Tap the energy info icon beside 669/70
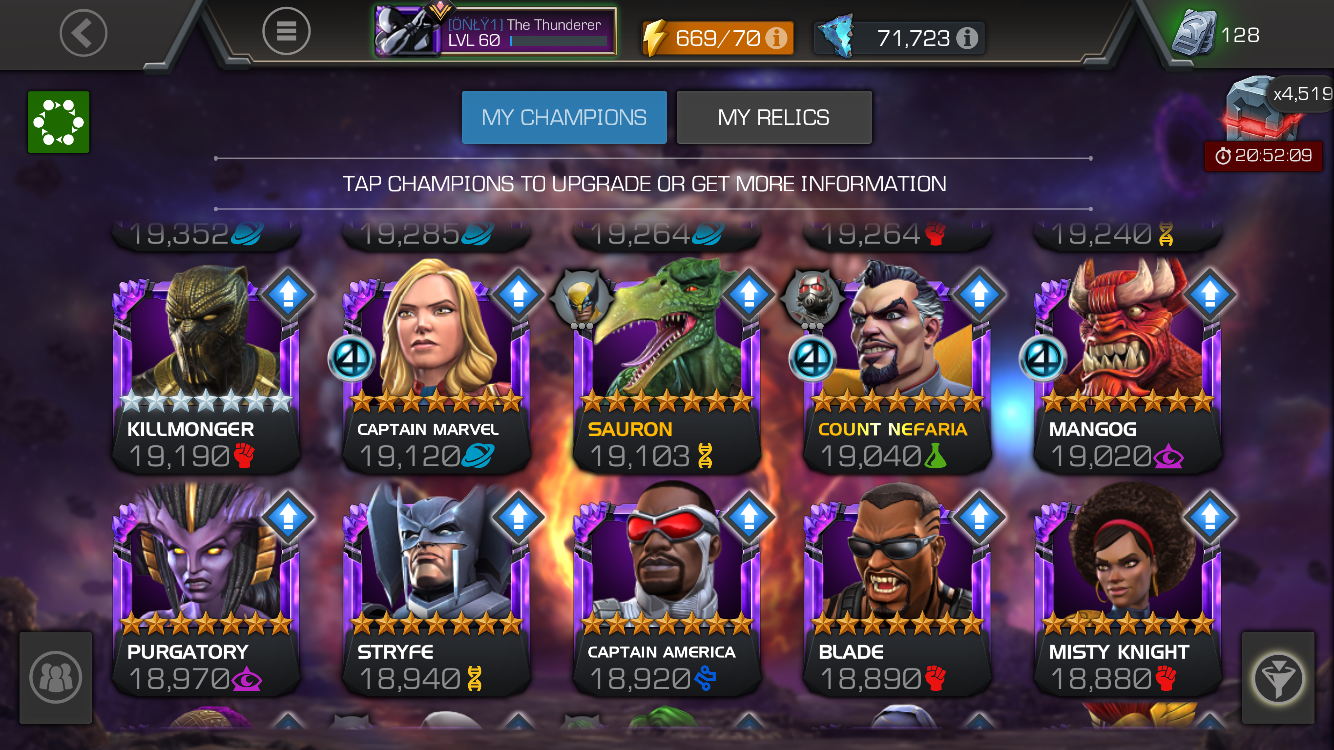The height and width of the screenshot is (750, 1334). click(x=776, y=39)
